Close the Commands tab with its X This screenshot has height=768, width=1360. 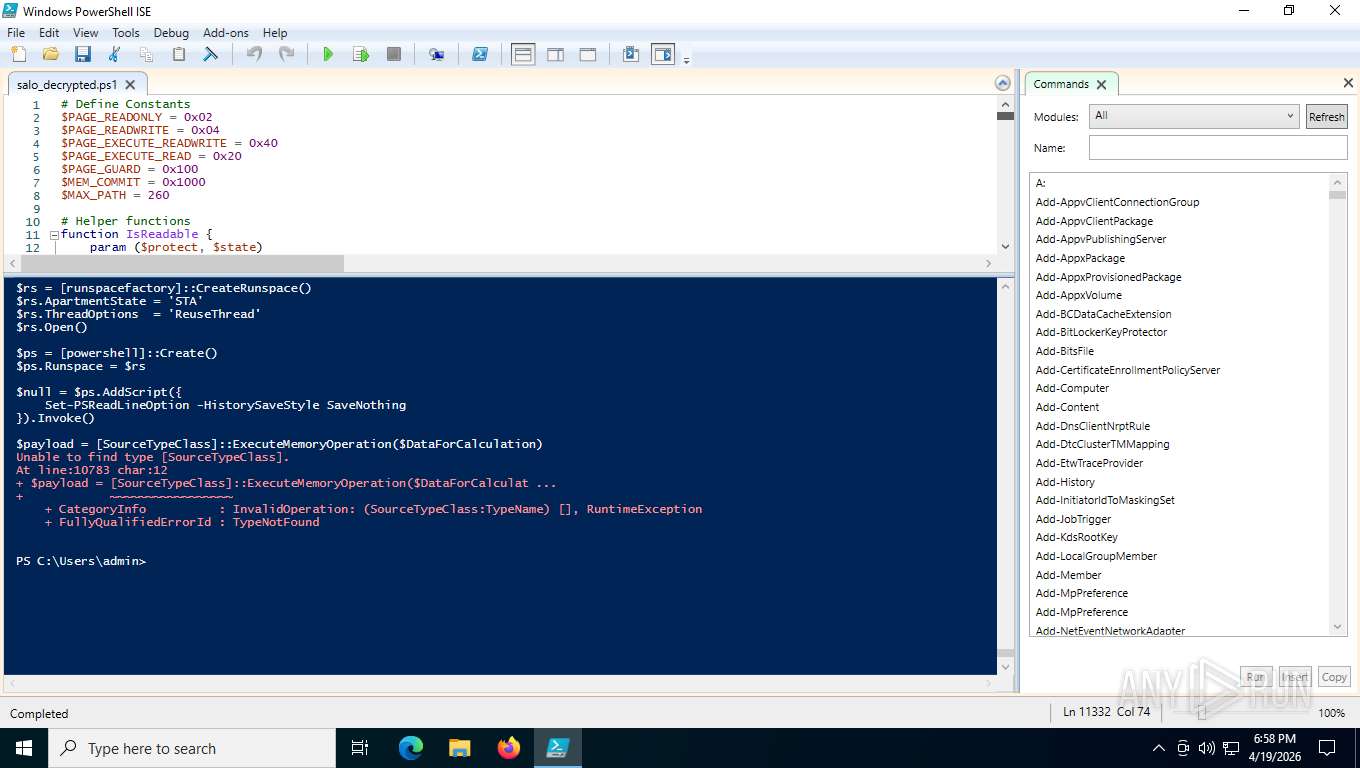click(1102, 85)
